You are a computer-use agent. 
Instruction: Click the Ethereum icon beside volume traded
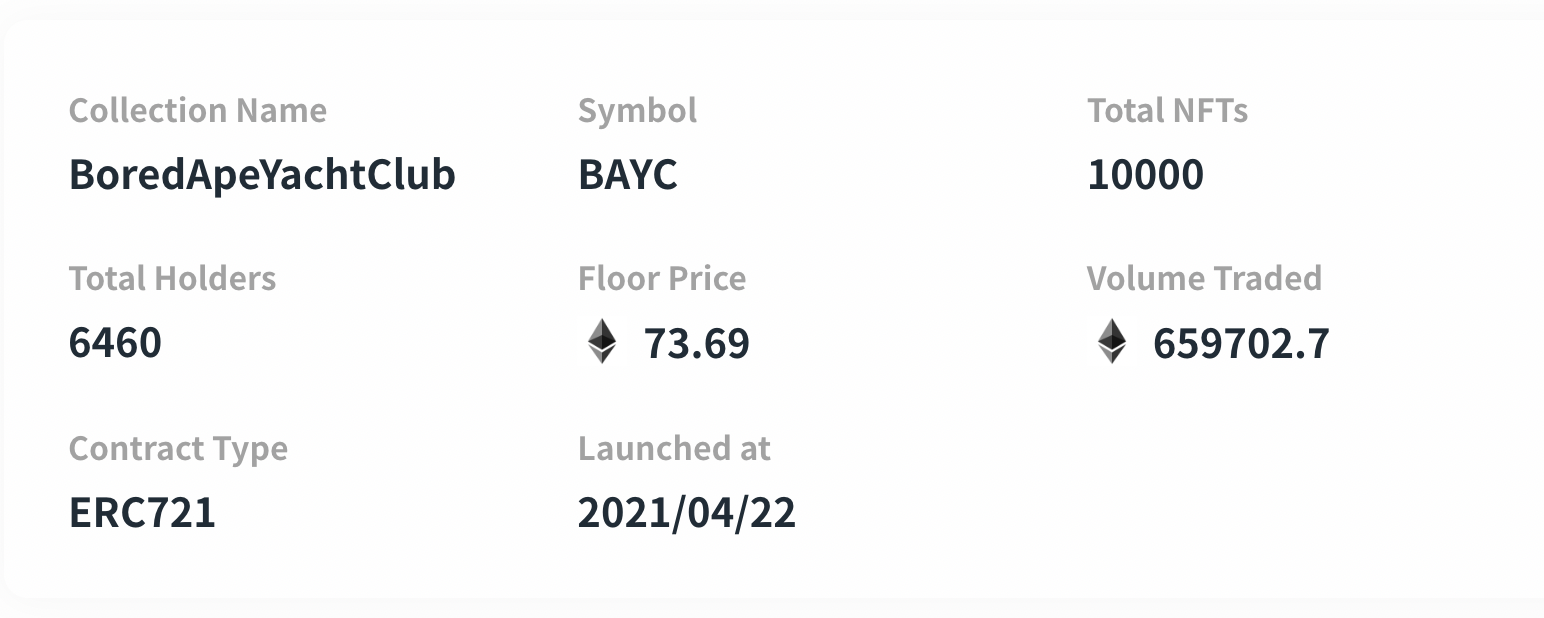click(1111, 342)
